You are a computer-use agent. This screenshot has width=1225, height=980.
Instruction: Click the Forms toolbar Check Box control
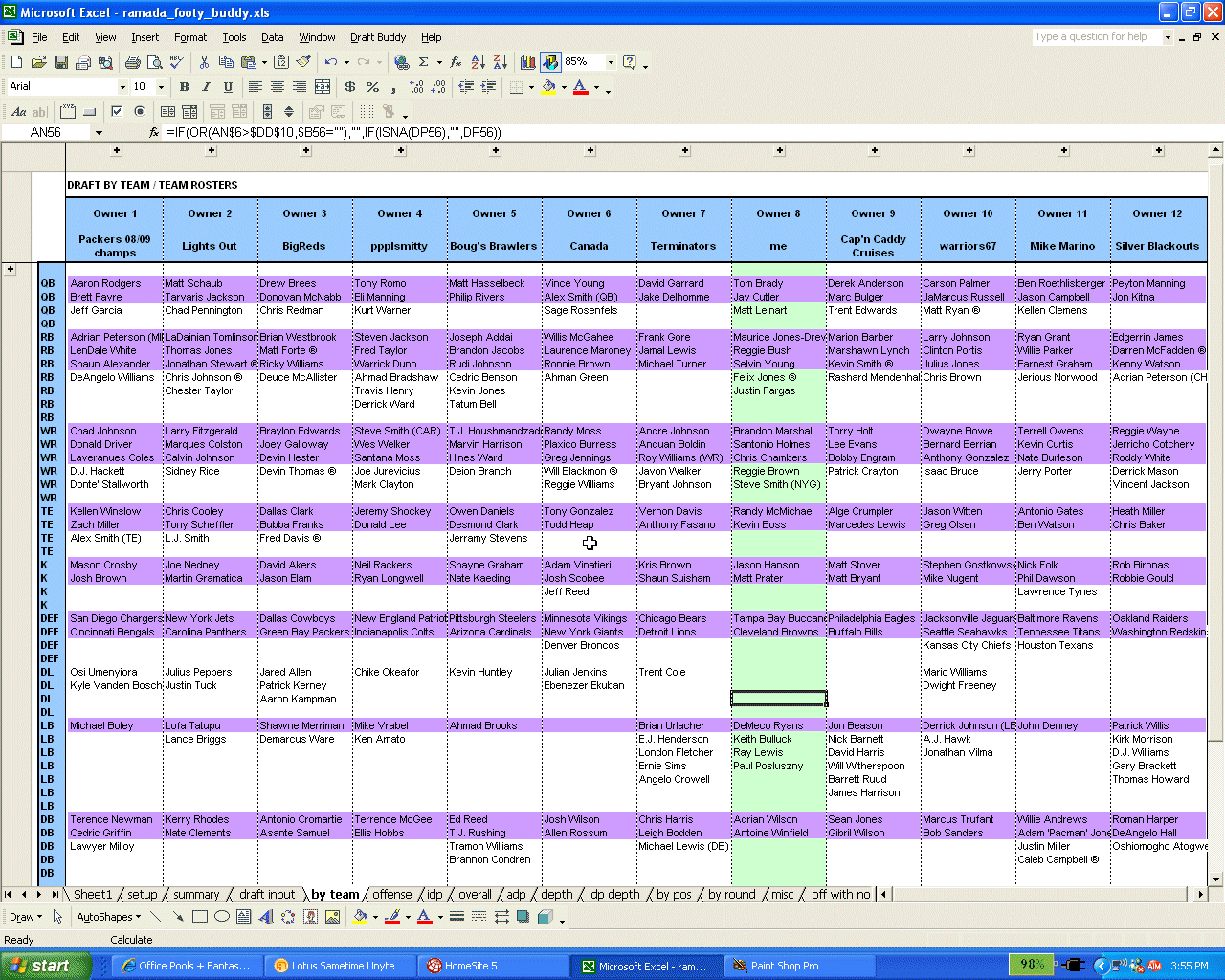[117, 112]
